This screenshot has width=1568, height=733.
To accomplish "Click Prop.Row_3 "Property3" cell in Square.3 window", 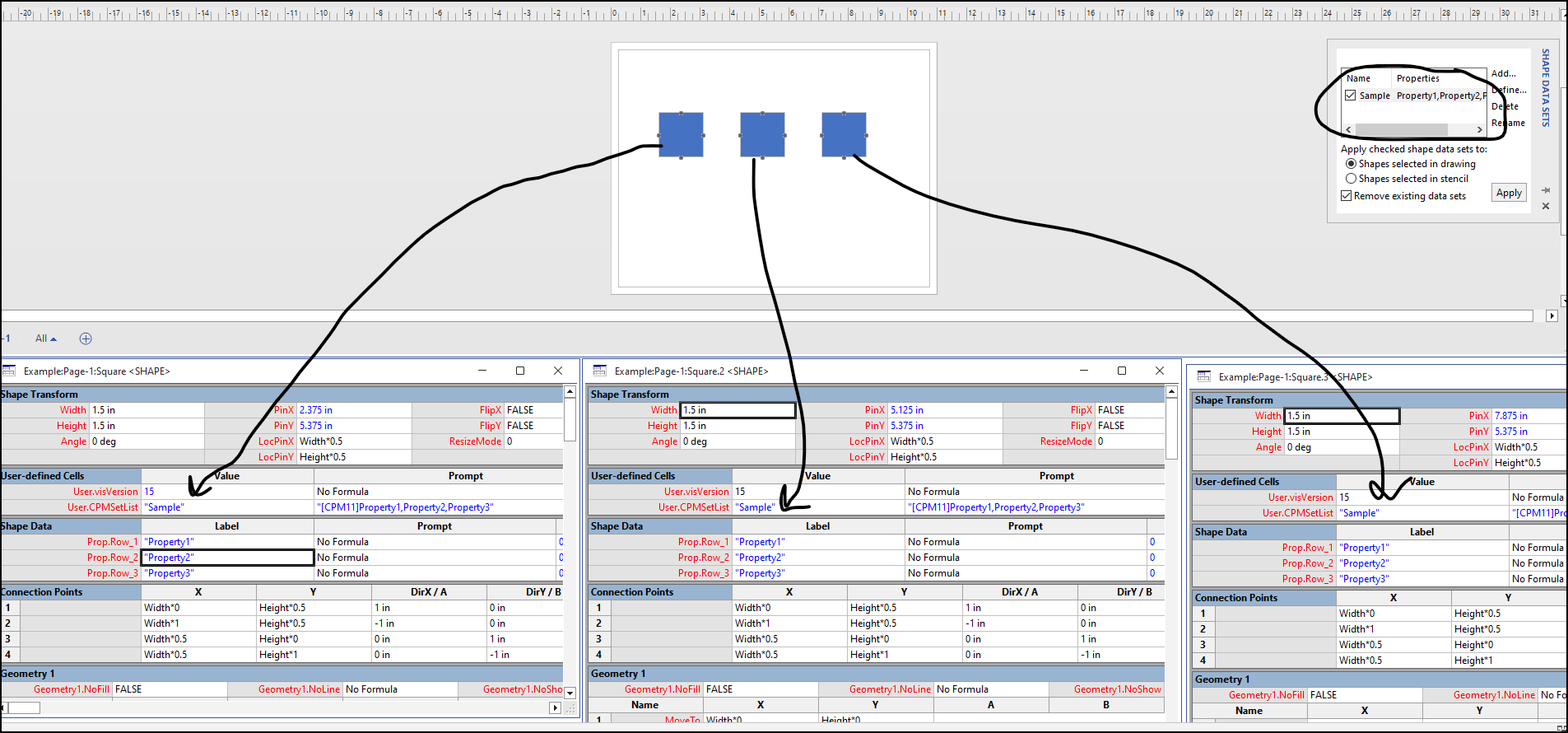I will pos(1422,579).
